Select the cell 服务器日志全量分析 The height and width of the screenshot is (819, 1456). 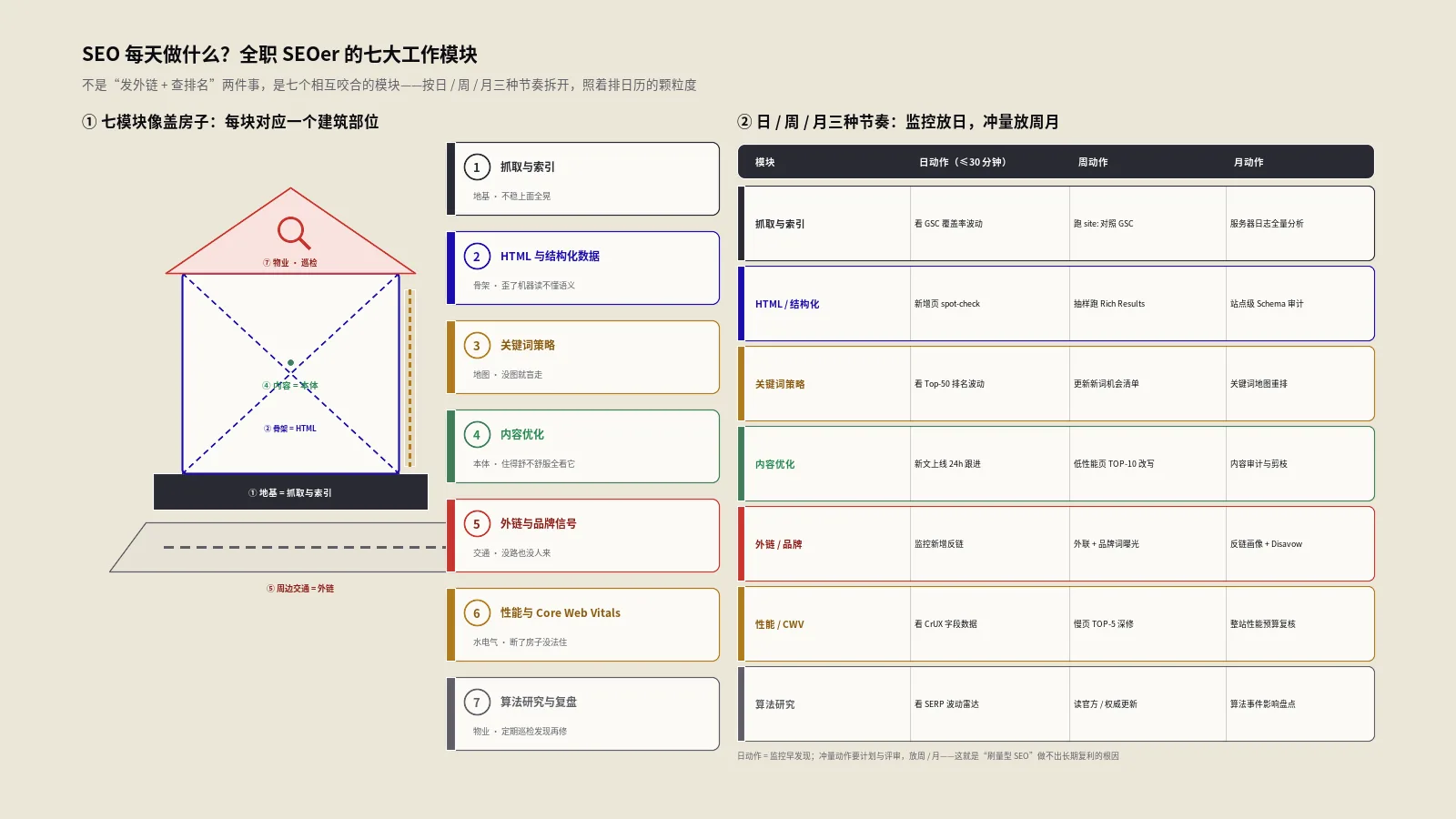coord(1267,224)
